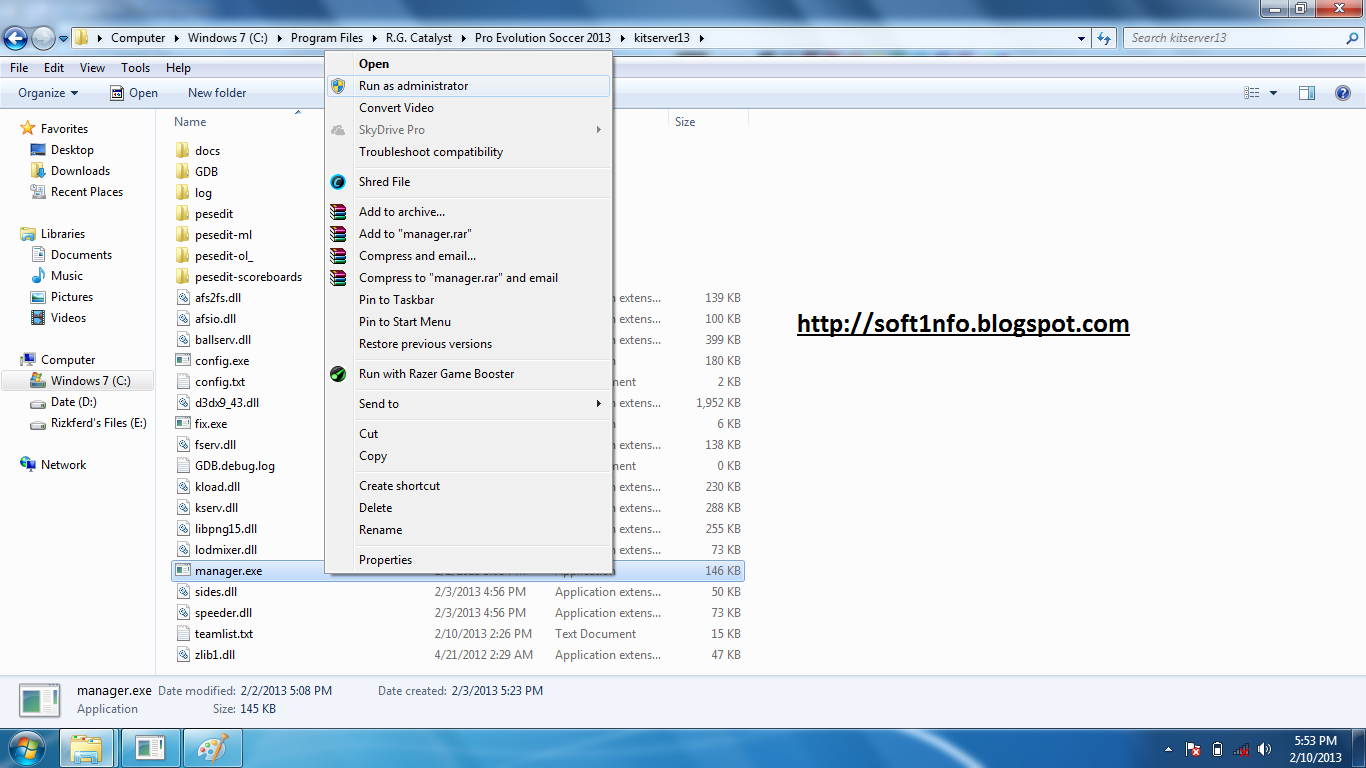Click the Back navigation arrow

coord(15,38)
